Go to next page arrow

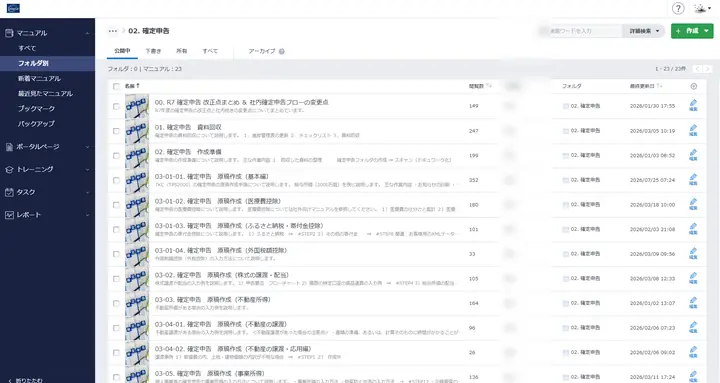coord(708,69)
